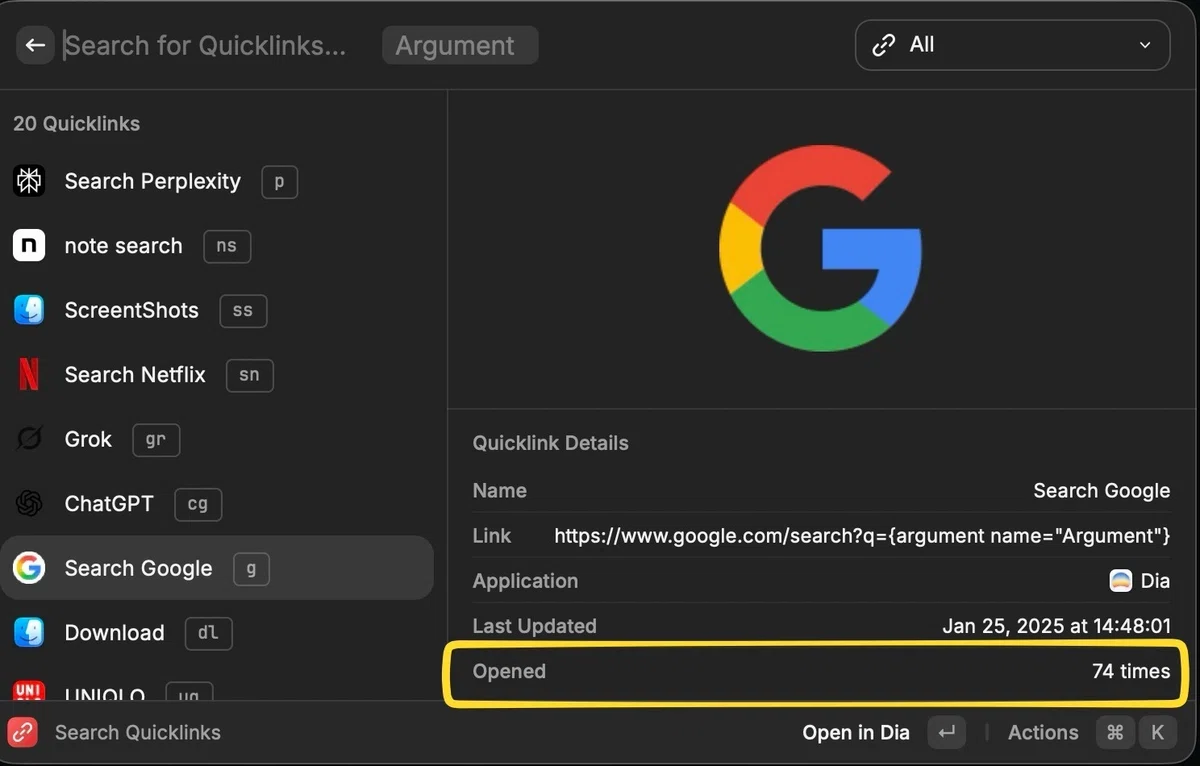Click the Last Updated date value
1200x766 pixels.
[1057, 626]
